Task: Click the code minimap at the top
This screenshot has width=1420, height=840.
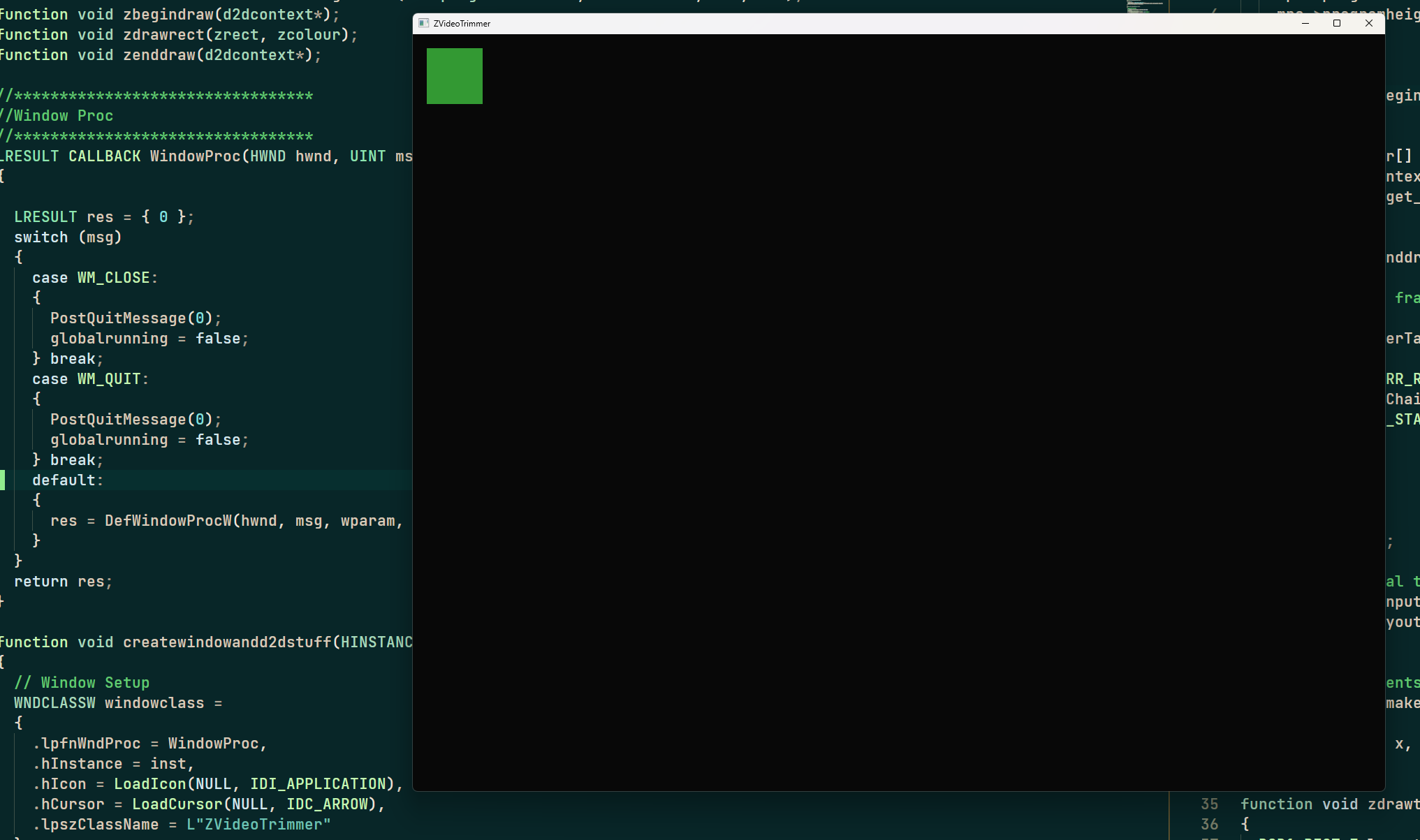Action: pos(1144,7)
